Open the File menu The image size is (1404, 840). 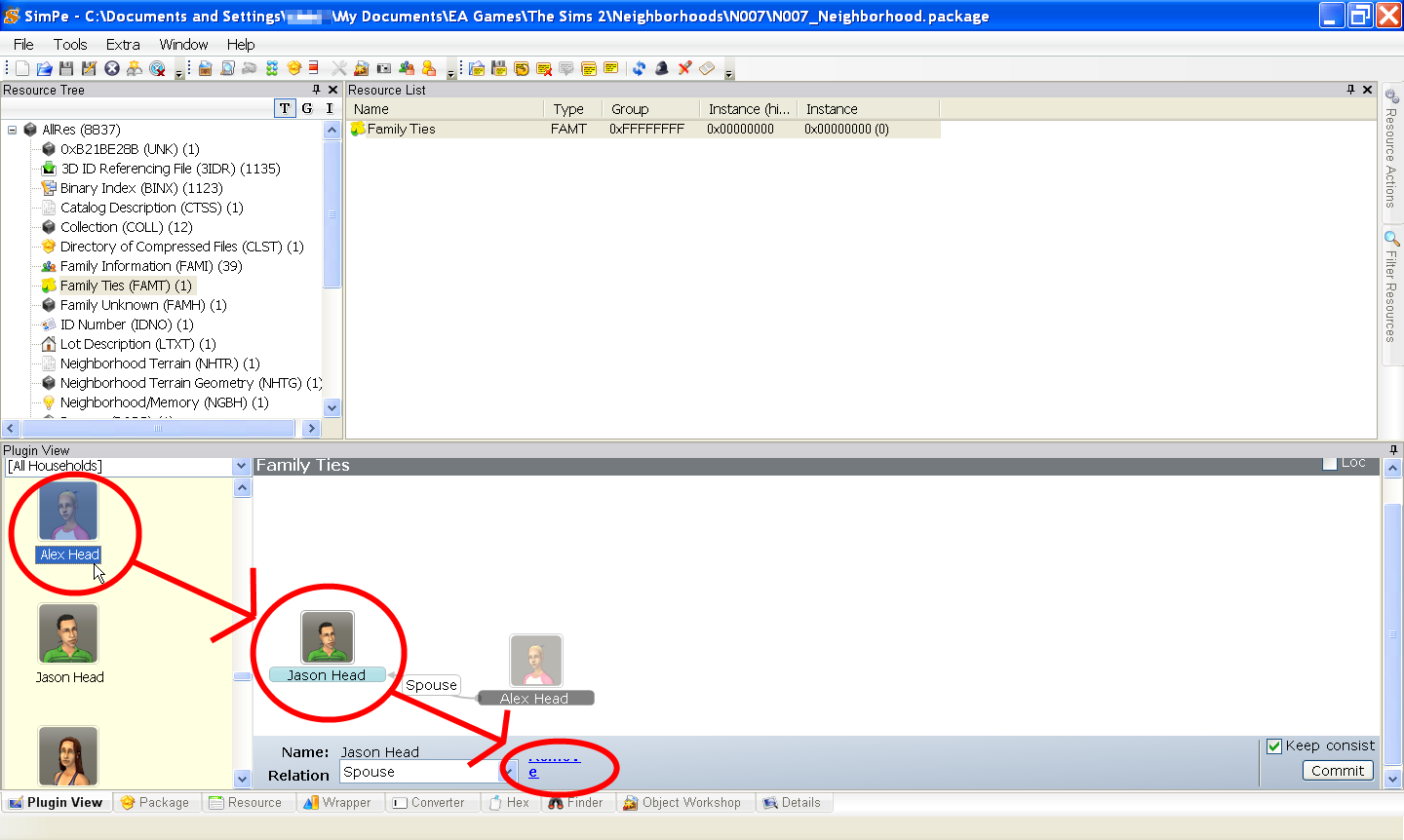pos(23,44)
